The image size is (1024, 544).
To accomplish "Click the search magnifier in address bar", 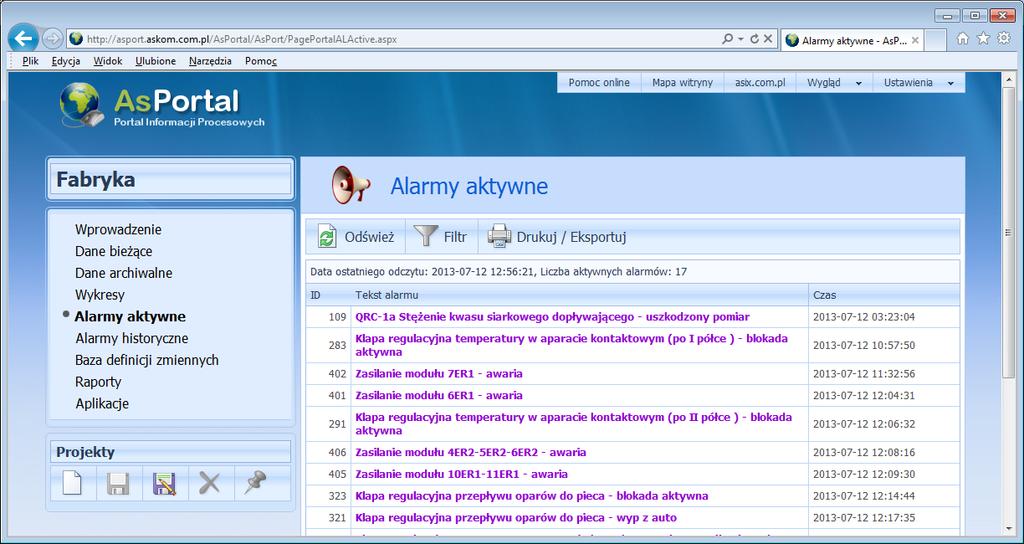I will (x=728, y=39).
